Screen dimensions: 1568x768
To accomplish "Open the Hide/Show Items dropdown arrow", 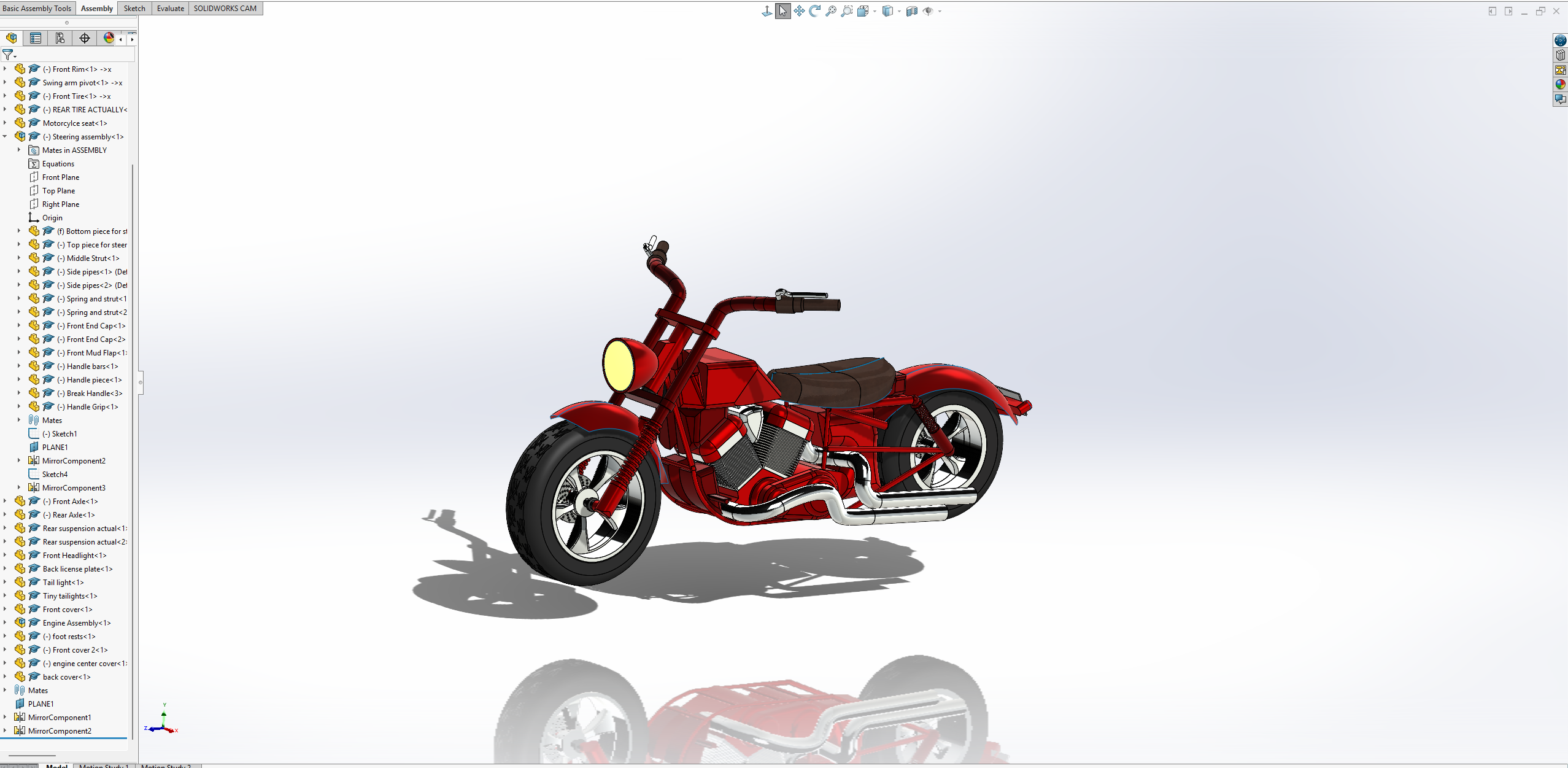I will (x=940, y=11).
